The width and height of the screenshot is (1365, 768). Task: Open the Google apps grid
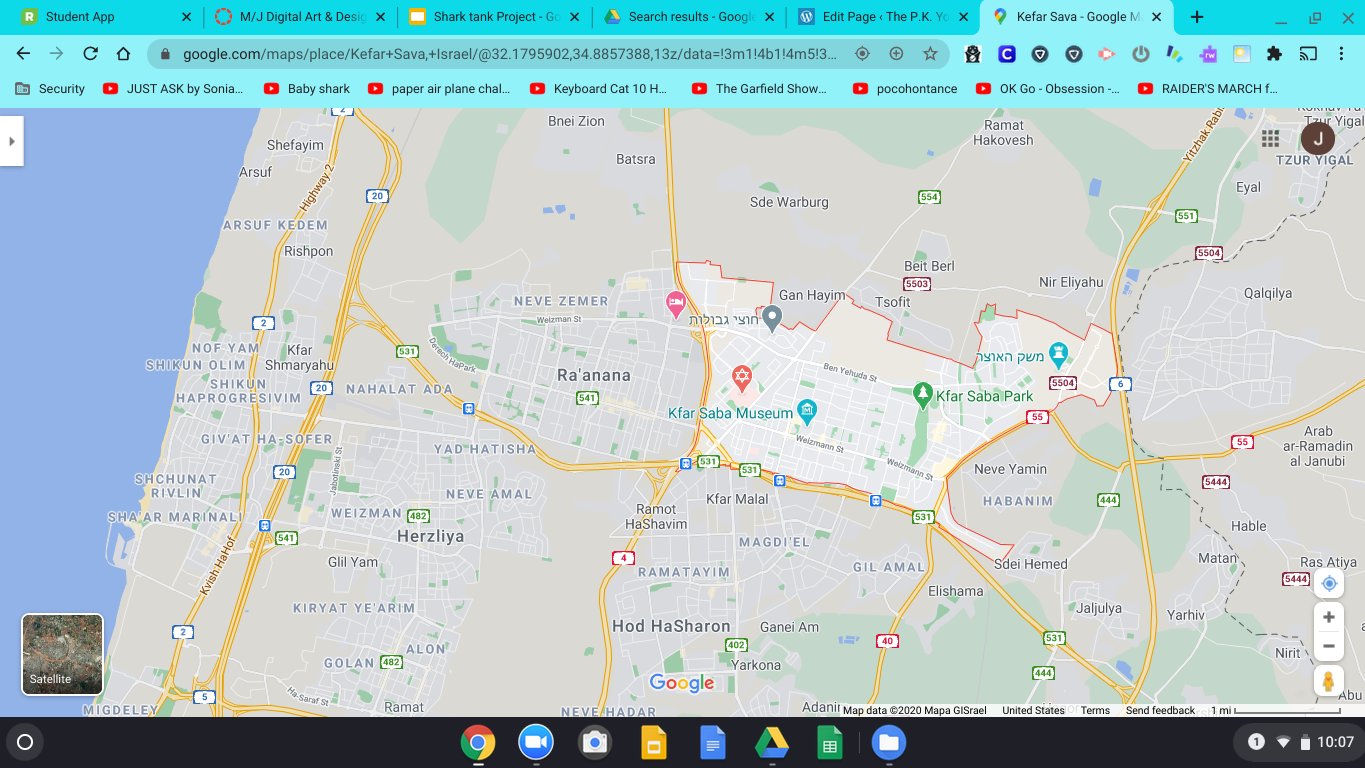click(x=1270, y=138)
